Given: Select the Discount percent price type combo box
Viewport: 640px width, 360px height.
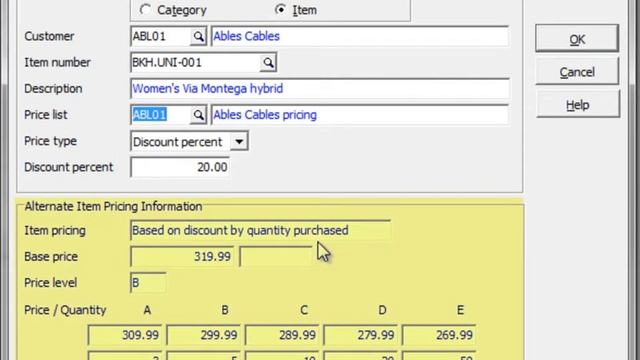Looking at the screenshot, I should pyautogui.click(x=189, y=142).
